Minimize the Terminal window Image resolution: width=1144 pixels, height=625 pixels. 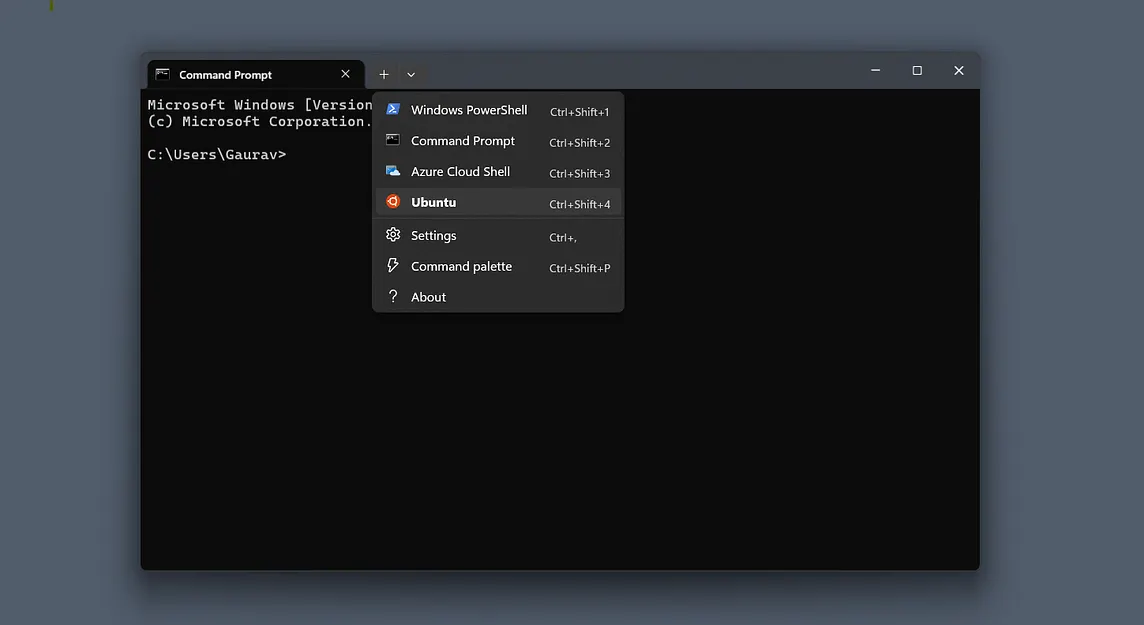pos(876,71)
